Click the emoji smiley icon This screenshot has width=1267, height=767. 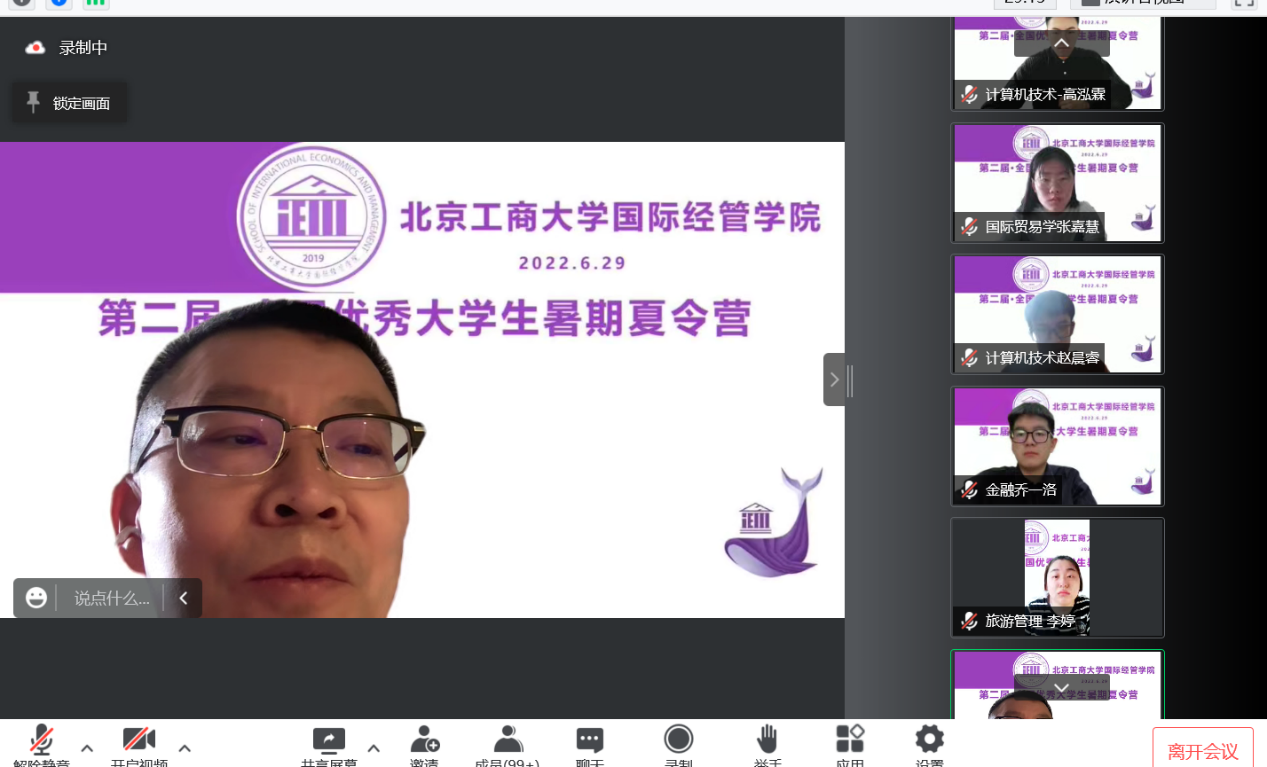coord(37,598)
